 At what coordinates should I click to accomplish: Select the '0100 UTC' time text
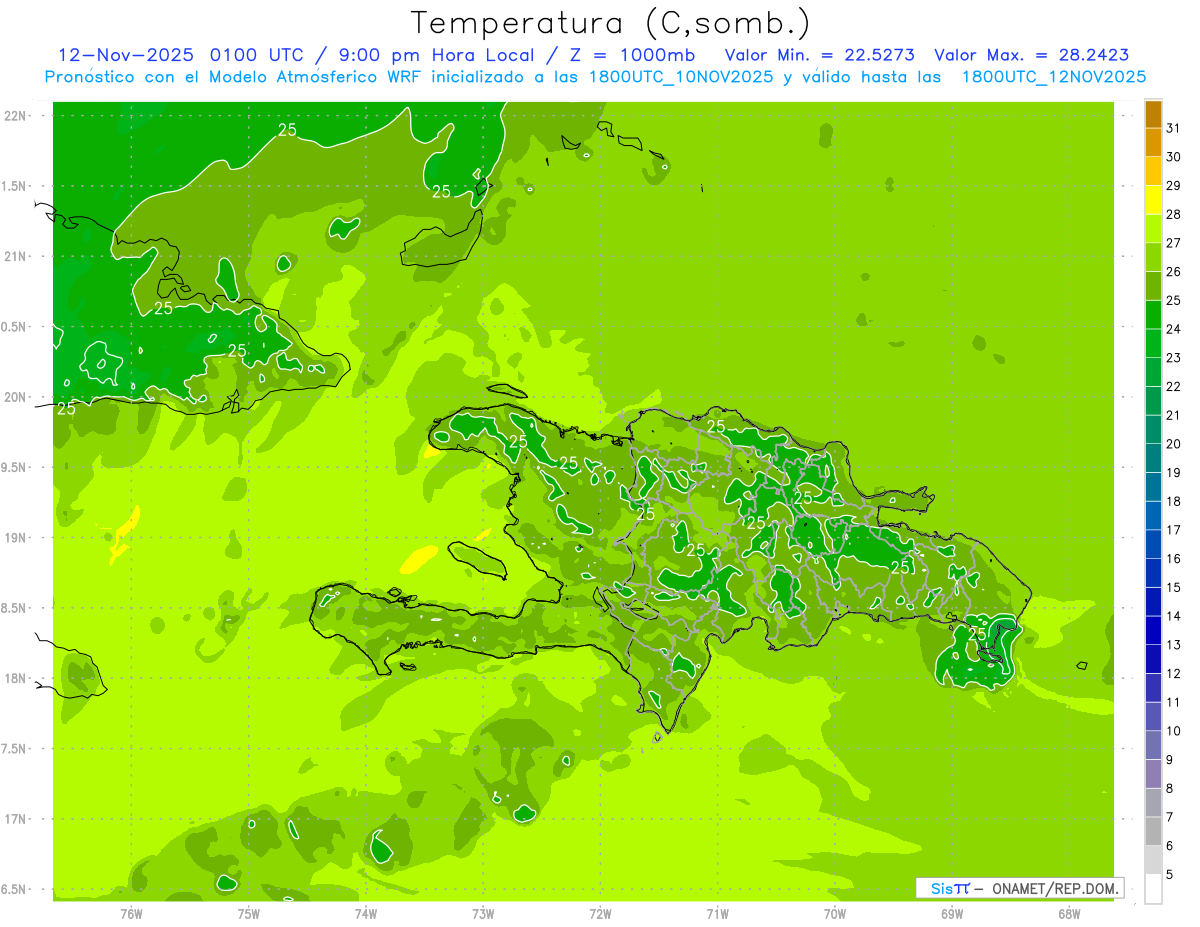click(257, 55)
